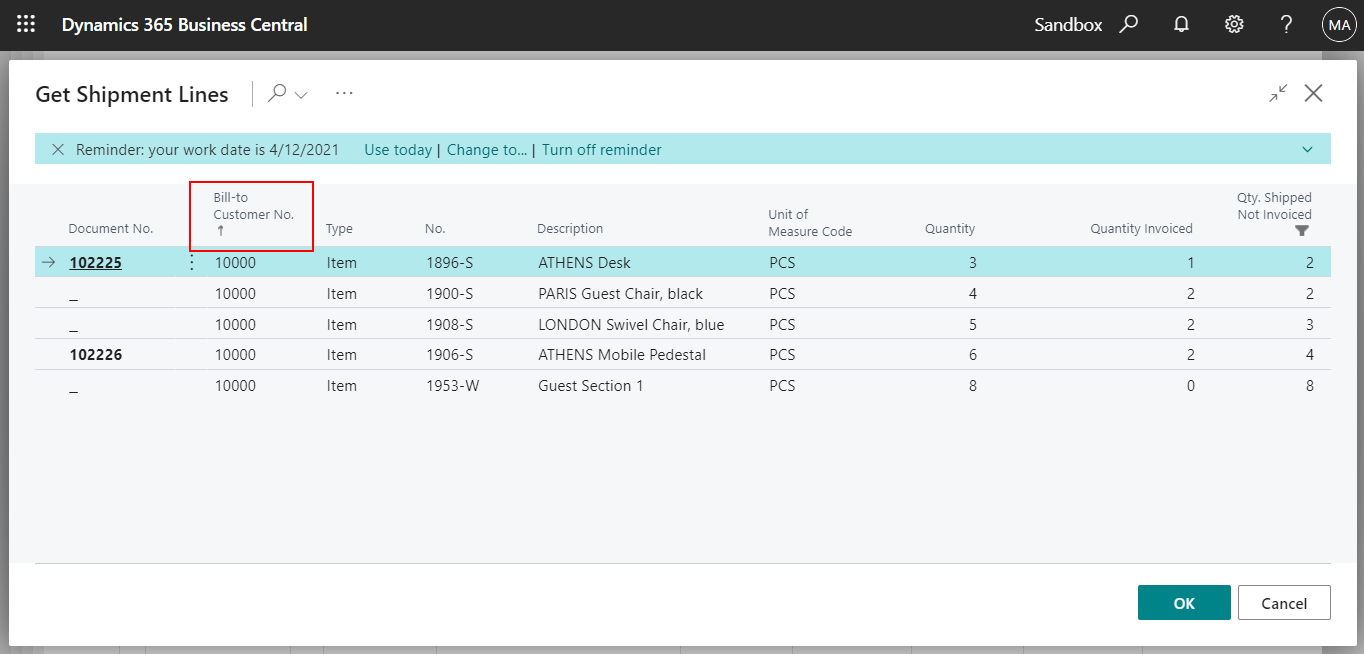The width and height of the screenshot is (1364, 654).
Task: Open the MA account avatar
Action: (1339, 24)
